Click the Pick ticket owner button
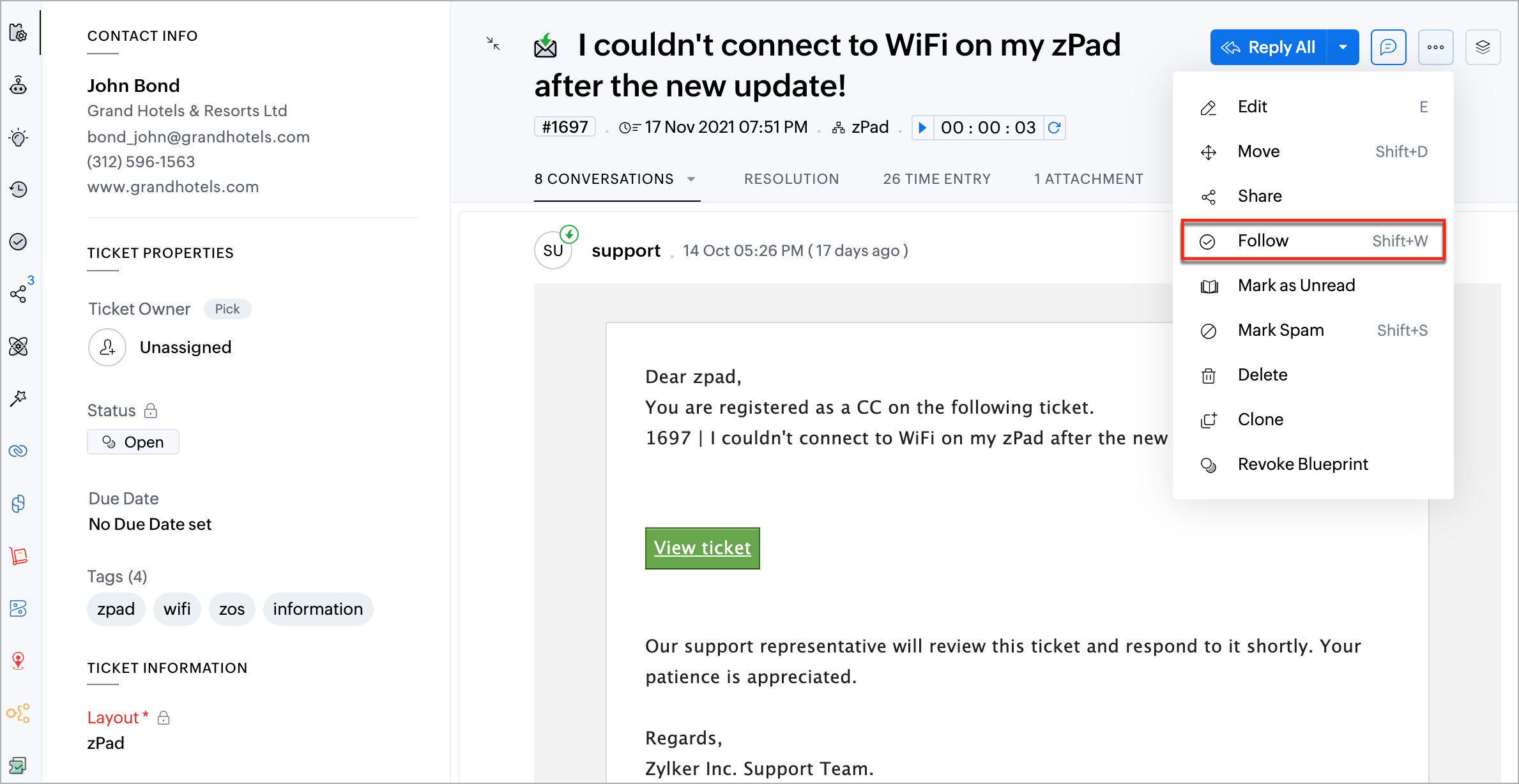The image size is (1519, 784). point(227,309)
